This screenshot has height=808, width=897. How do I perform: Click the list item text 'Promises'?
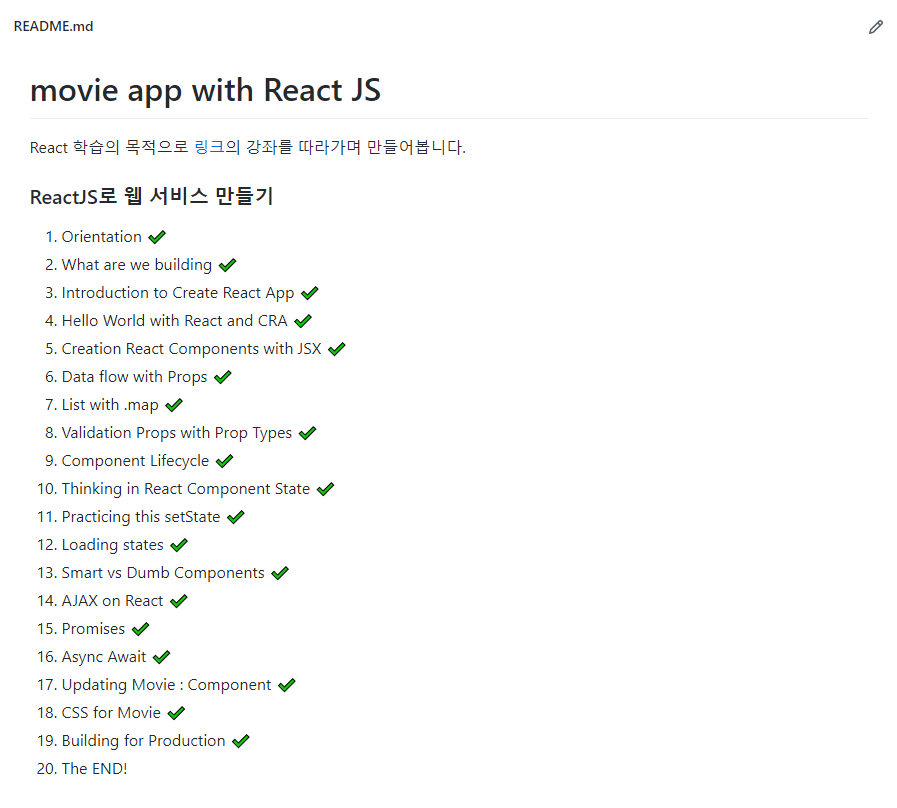pyautogui.click(x=93, y=629)
